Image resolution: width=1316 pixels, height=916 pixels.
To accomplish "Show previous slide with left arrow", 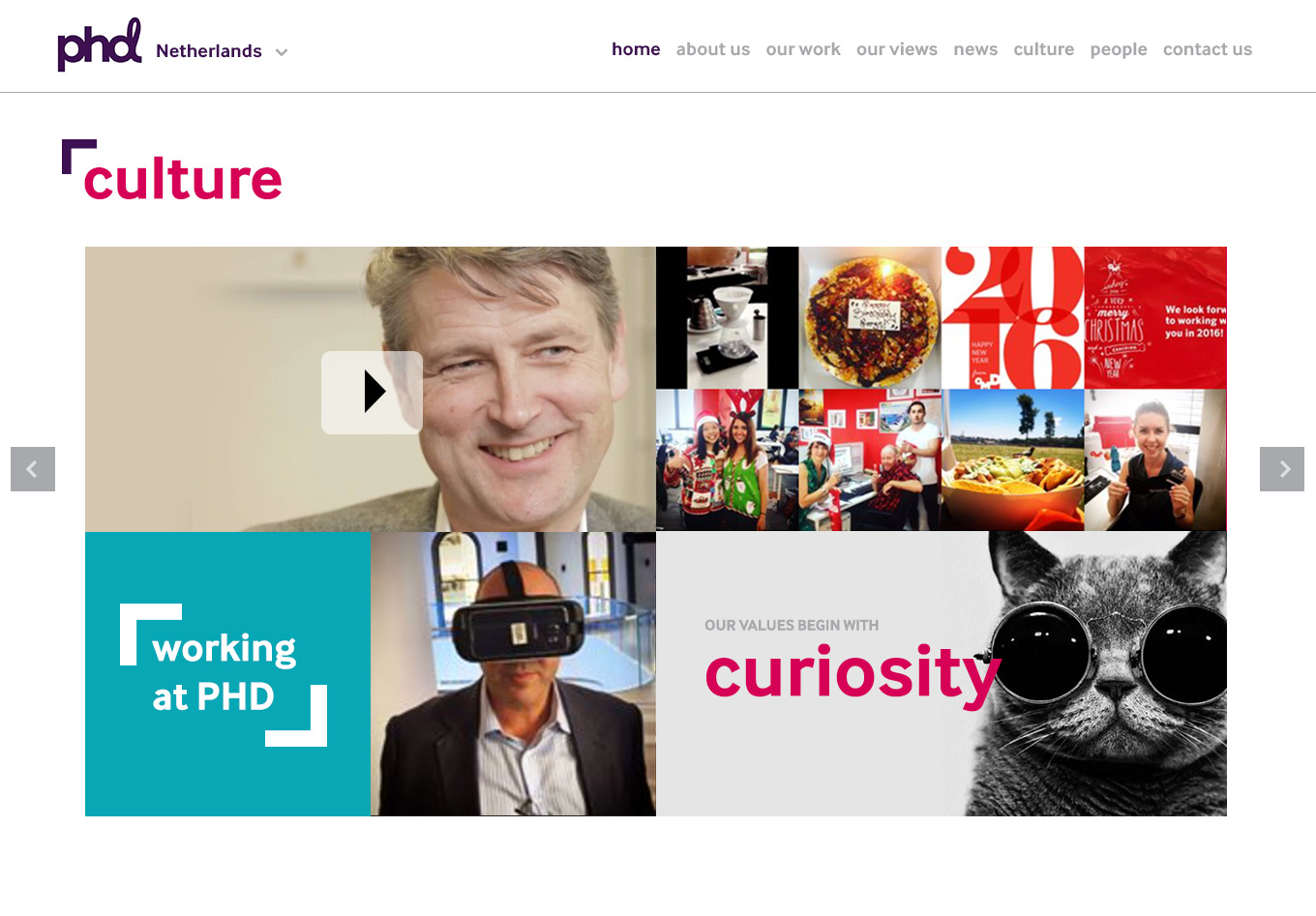I will coord(33,469).
